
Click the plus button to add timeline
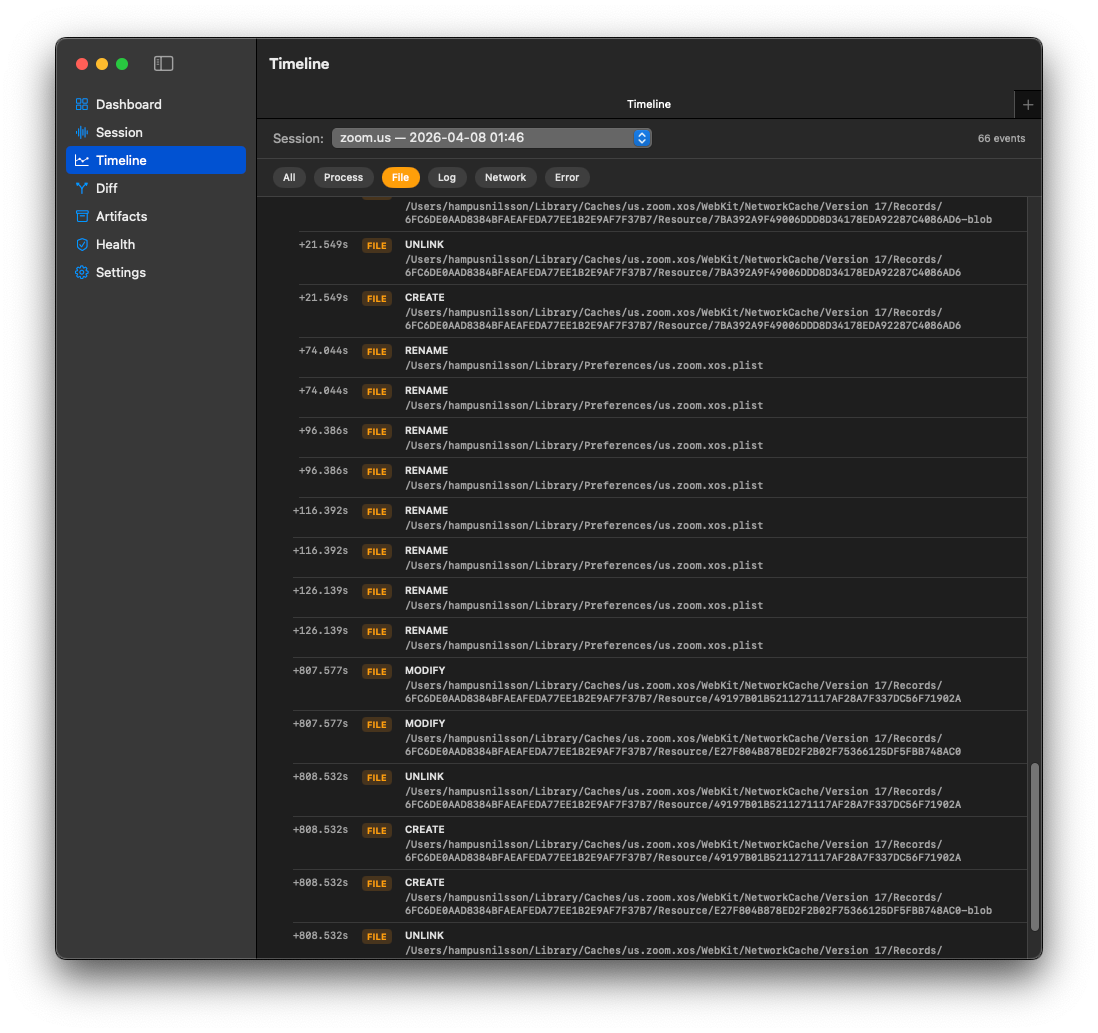click(1027, 104)
